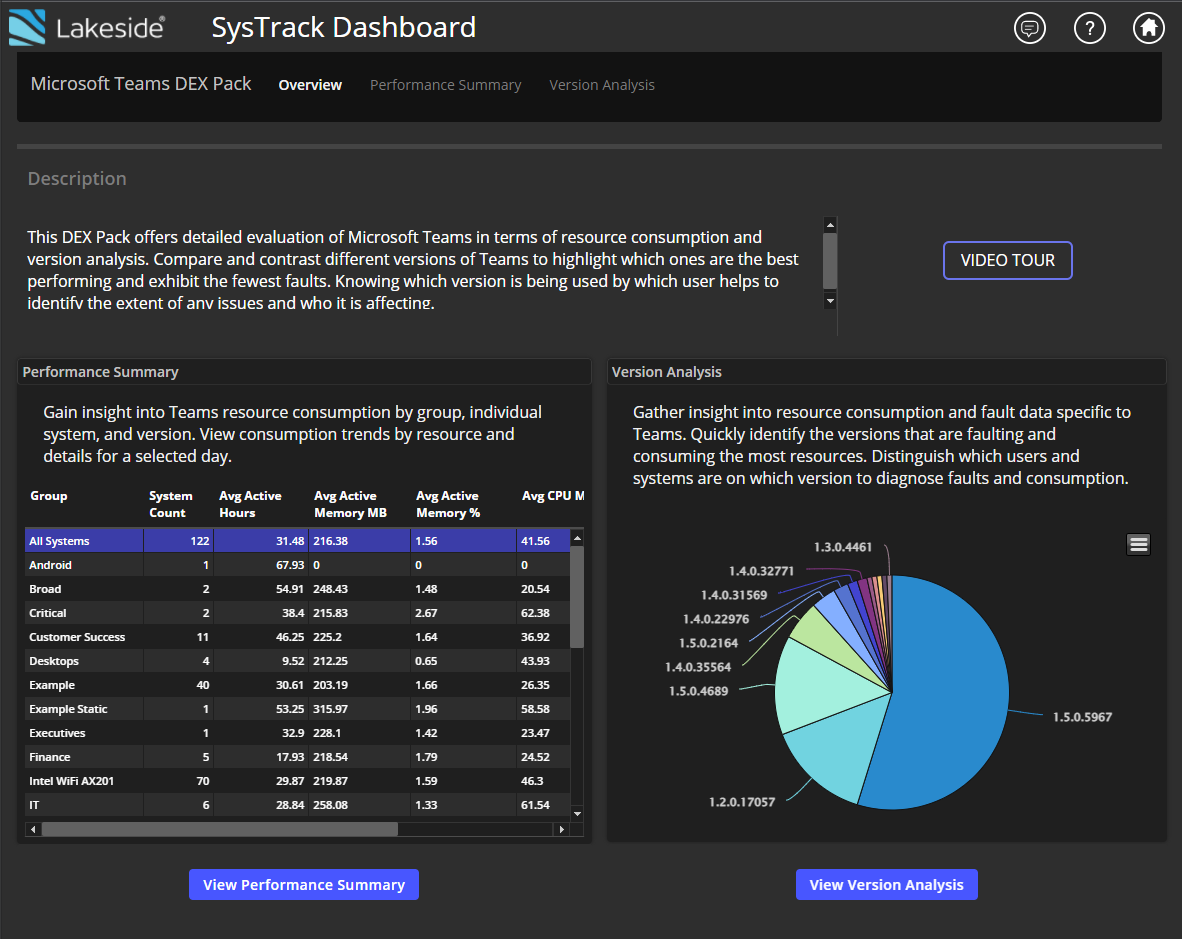Select the Customer Success row
This screenshot has width=1182, height=939.
[298, 638]
